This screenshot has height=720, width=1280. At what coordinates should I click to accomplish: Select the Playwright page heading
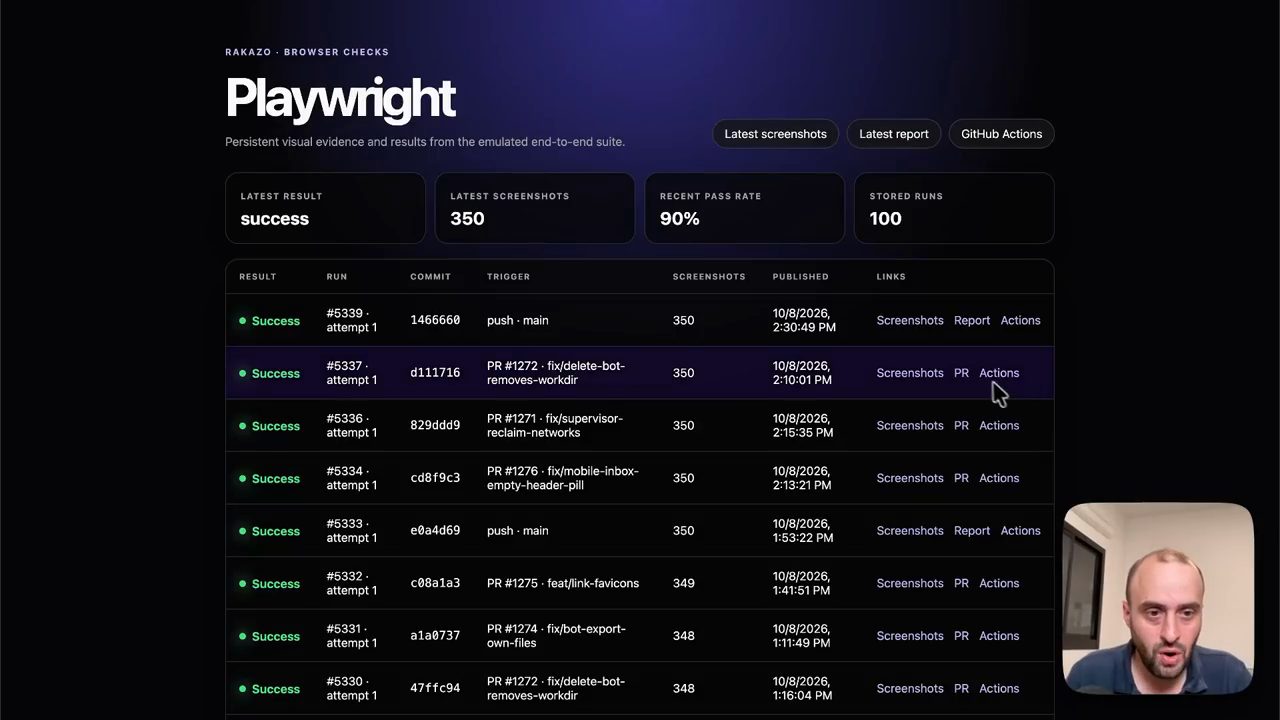[x=340, y=98]
